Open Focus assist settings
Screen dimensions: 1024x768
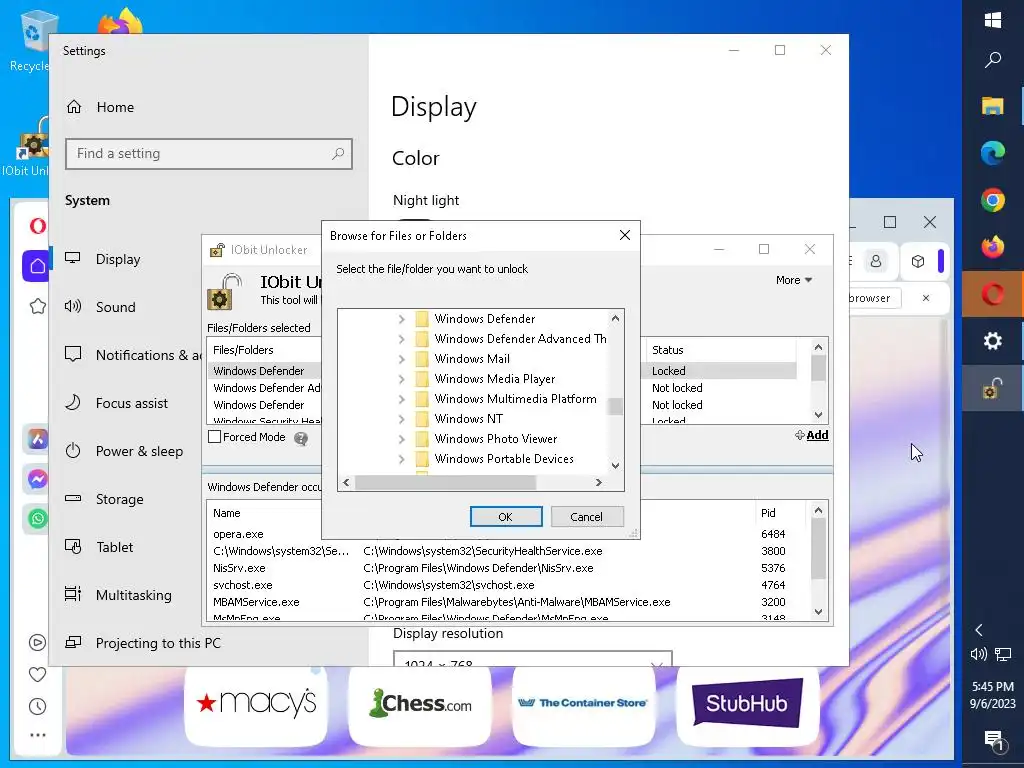(118, 404)
